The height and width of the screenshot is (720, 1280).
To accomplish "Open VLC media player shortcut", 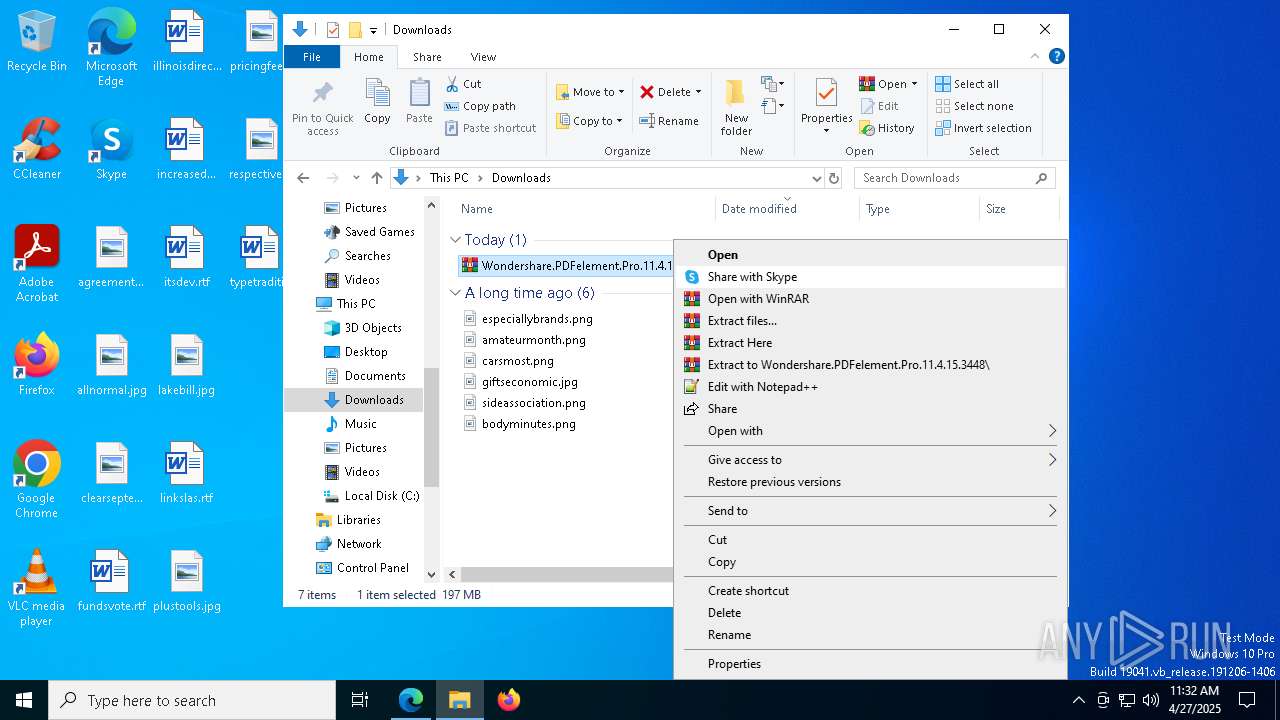I will pyautogui.click(x=37, y=588).
